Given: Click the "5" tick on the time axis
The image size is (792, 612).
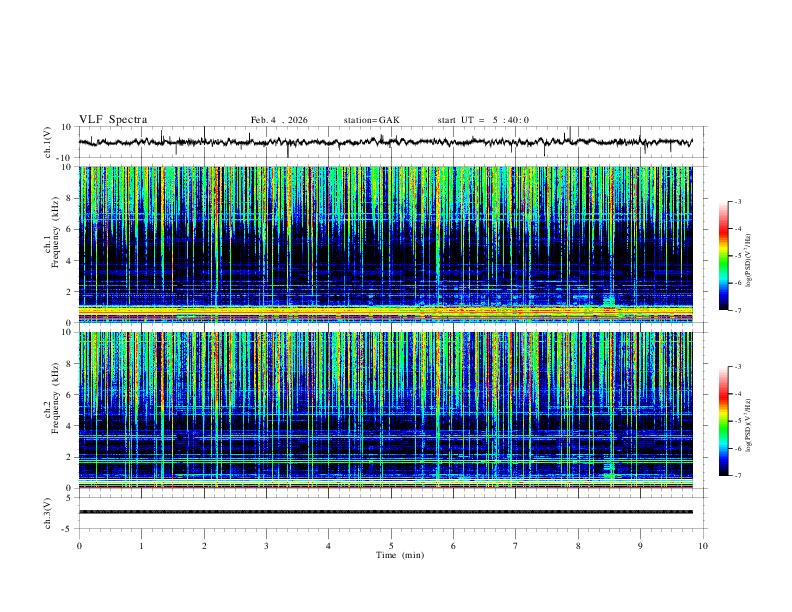Looking at the screenshot, I should 391,546.
